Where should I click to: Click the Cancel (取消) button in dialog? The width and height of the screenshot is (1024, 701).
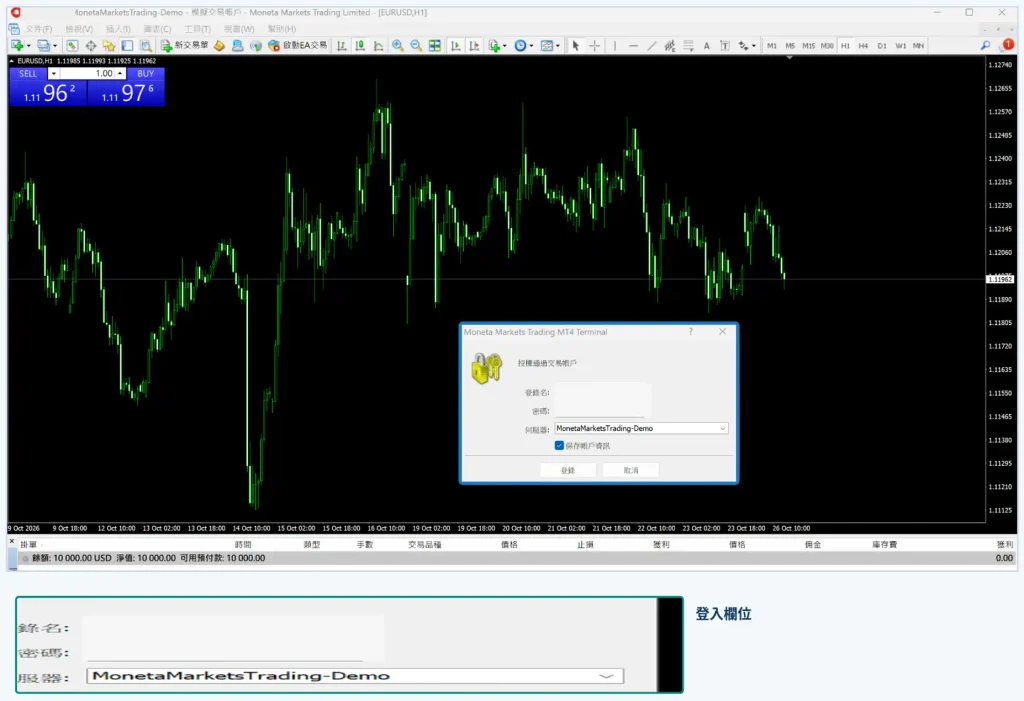tap(630, 470)
